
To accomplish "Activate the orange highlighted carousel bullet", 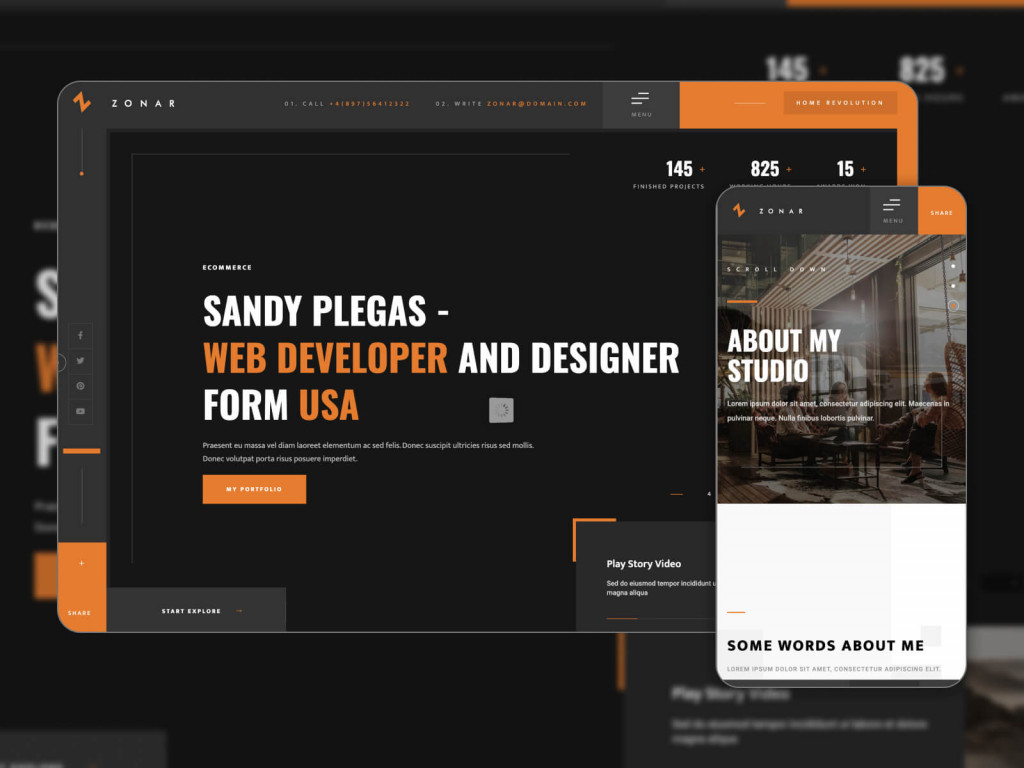I will [x=953, y=306].
